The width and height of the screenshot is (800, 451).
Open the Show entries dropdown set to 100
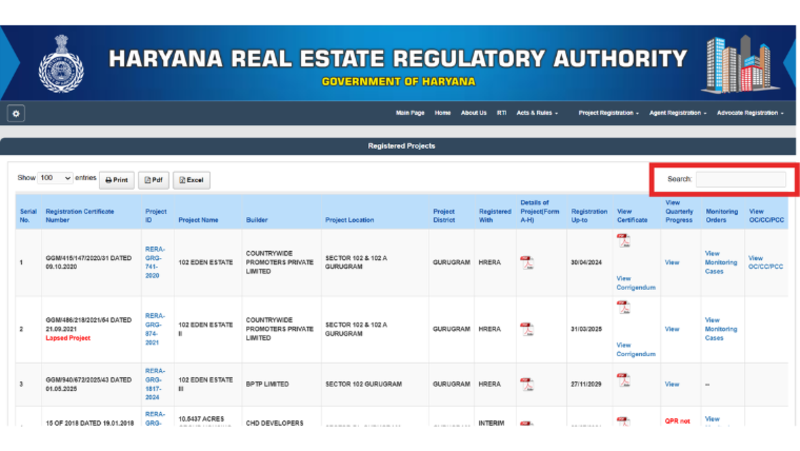[55, 178]
